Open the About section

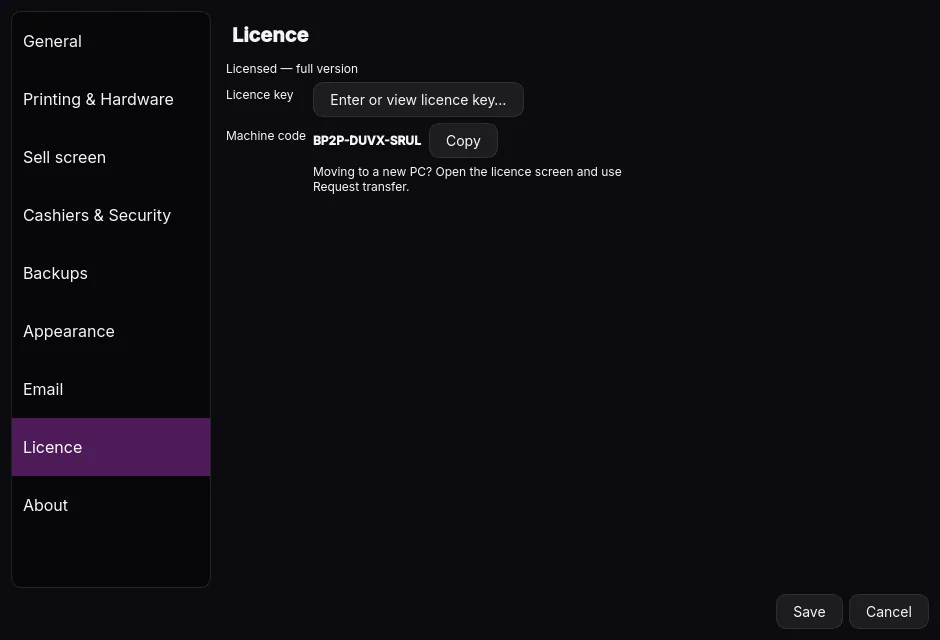(111, 505)
